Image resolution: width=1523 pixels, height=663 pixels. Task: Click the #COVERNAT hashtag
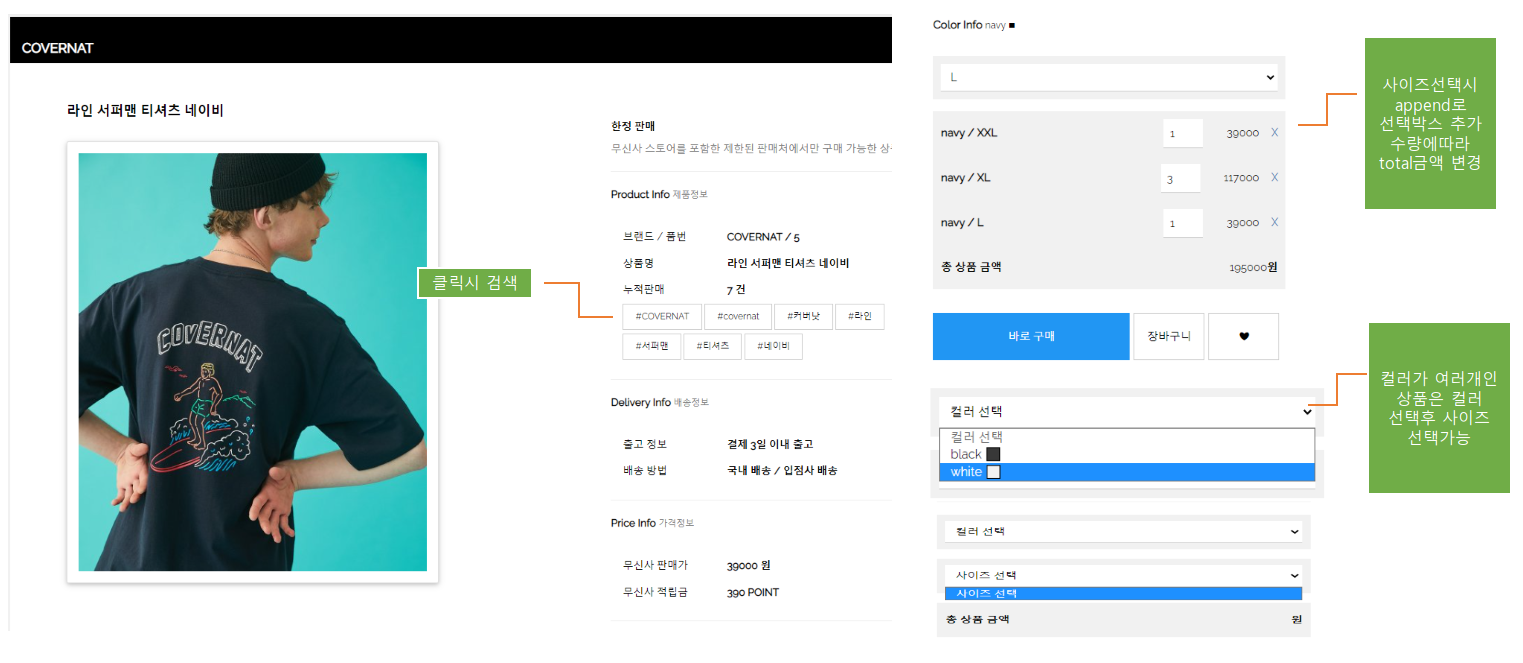coord(661,315)
